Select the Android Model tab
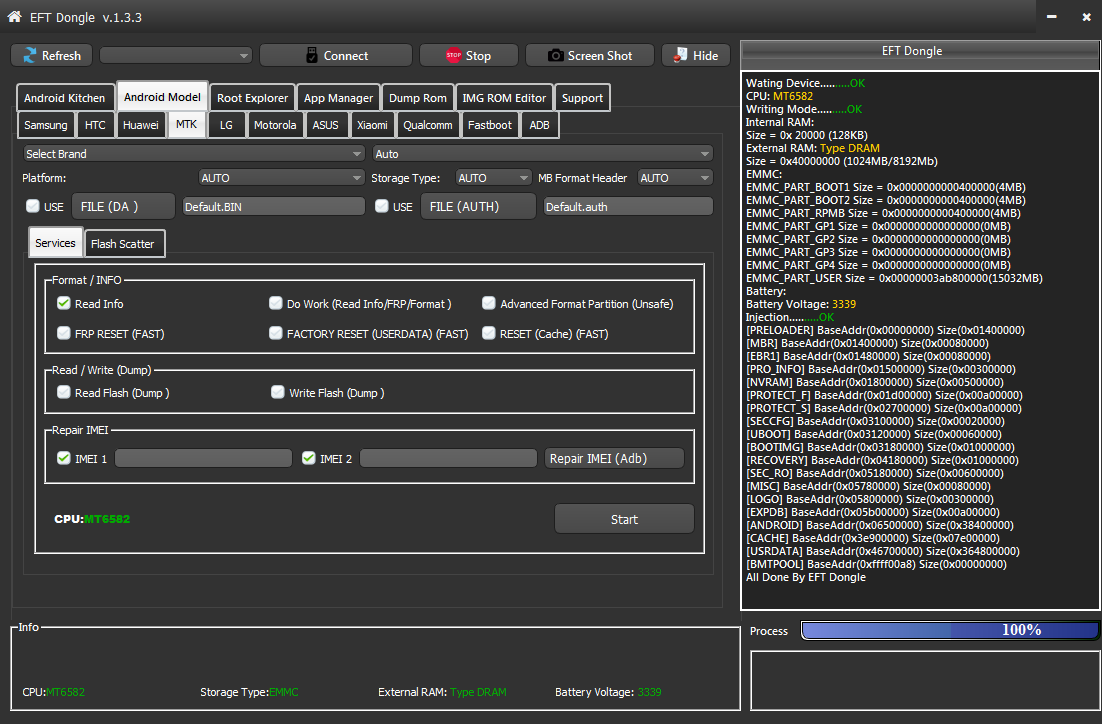The image size is (1102, 724). pos(162,97)
